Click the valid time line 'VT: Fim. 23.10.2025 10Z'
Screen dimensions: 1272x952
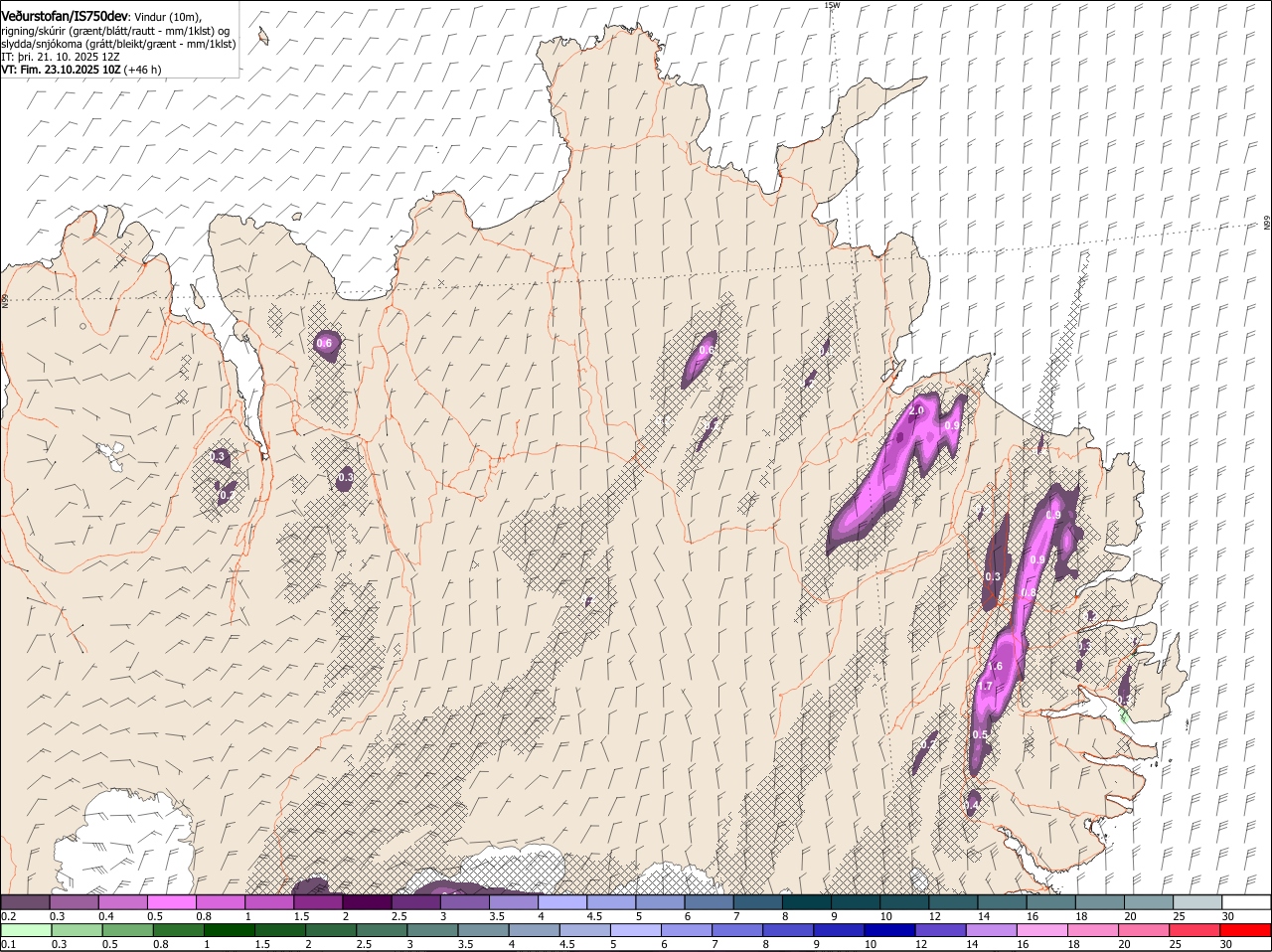61,70
